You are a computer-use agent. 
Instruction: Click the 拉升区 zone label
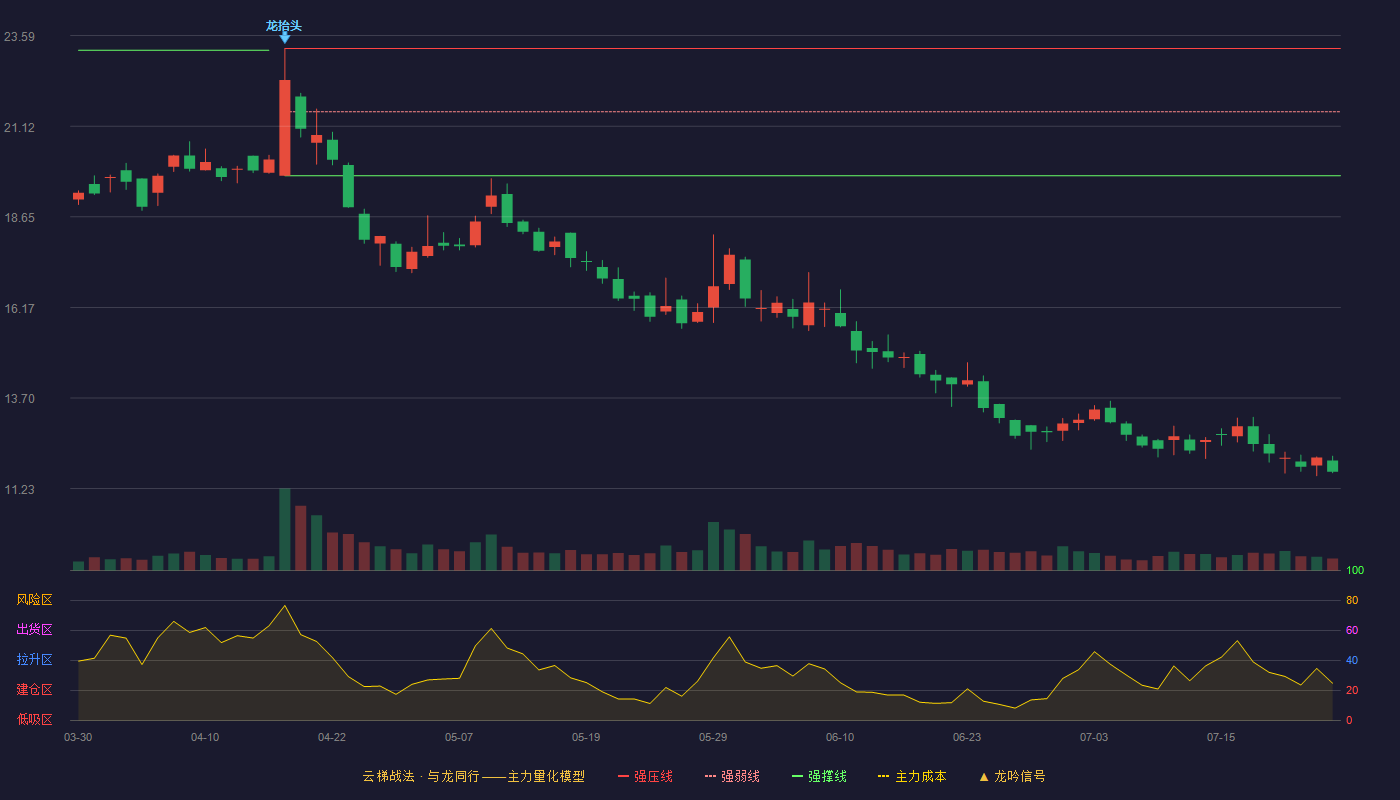coord(34,660)
